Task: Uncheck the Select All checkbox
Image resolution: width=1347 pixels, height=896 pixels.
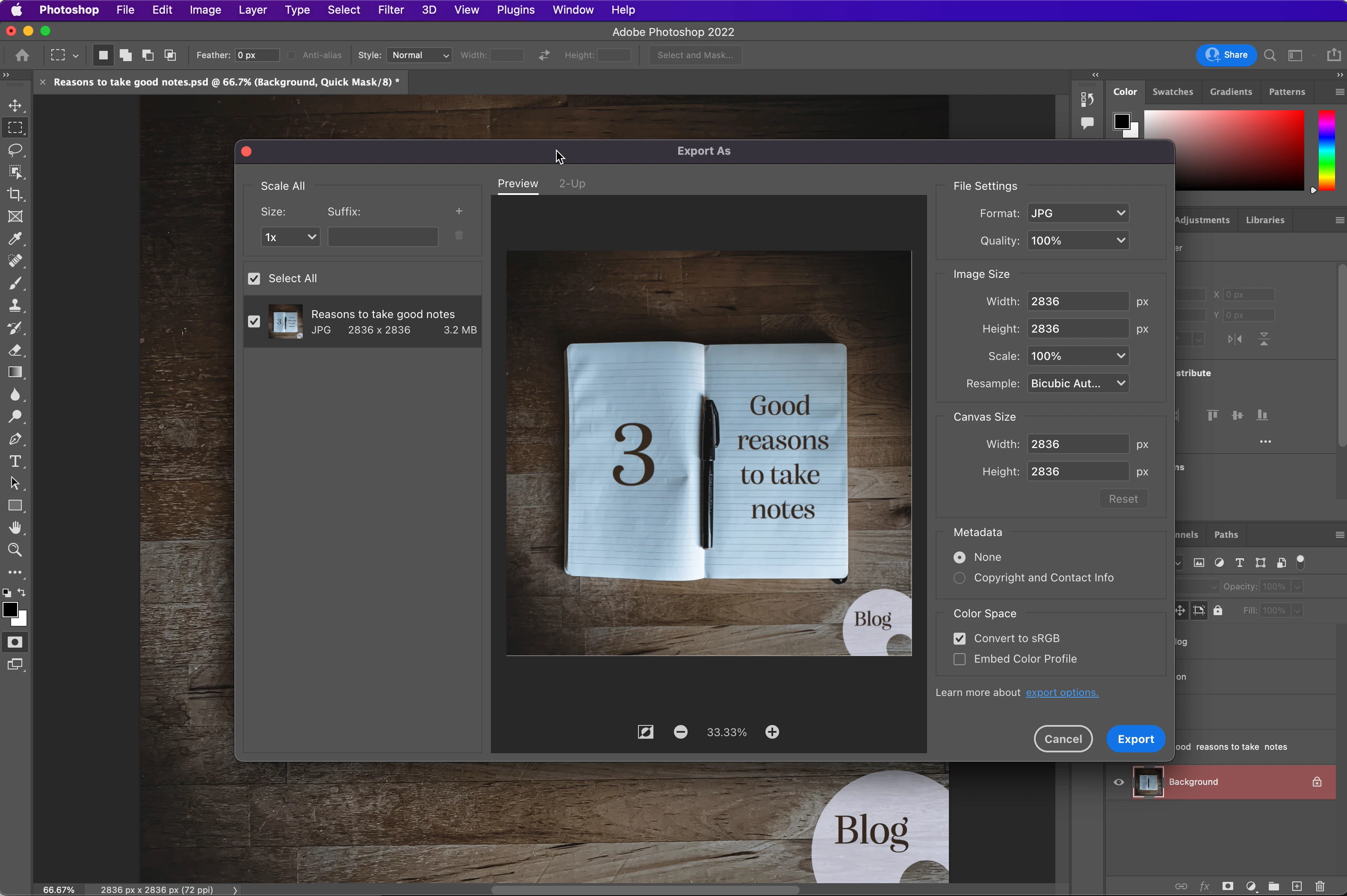Action: 254,278
